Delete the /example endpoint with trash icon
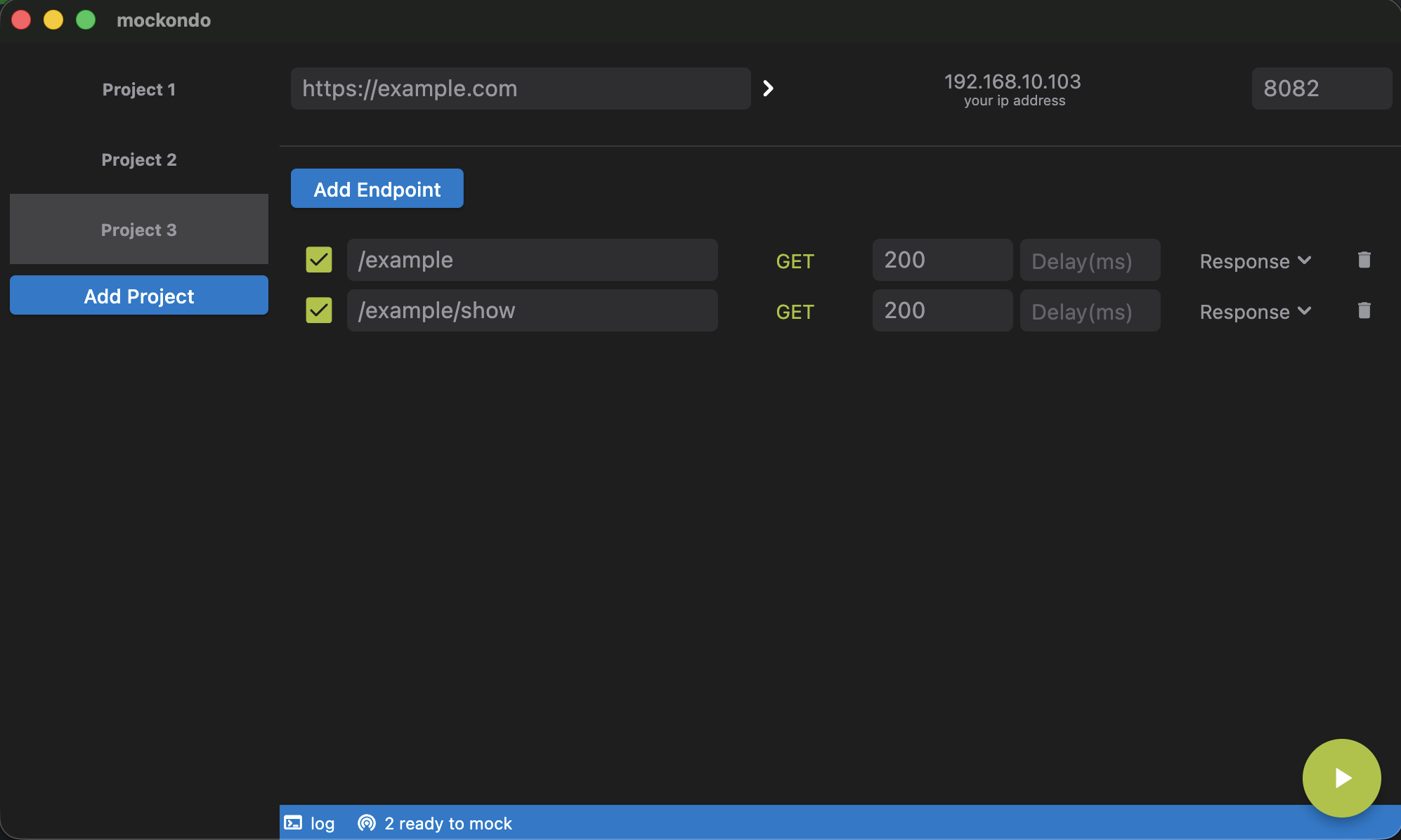The height and width of the screenshot is (840, 1401). pos(1364,260)
